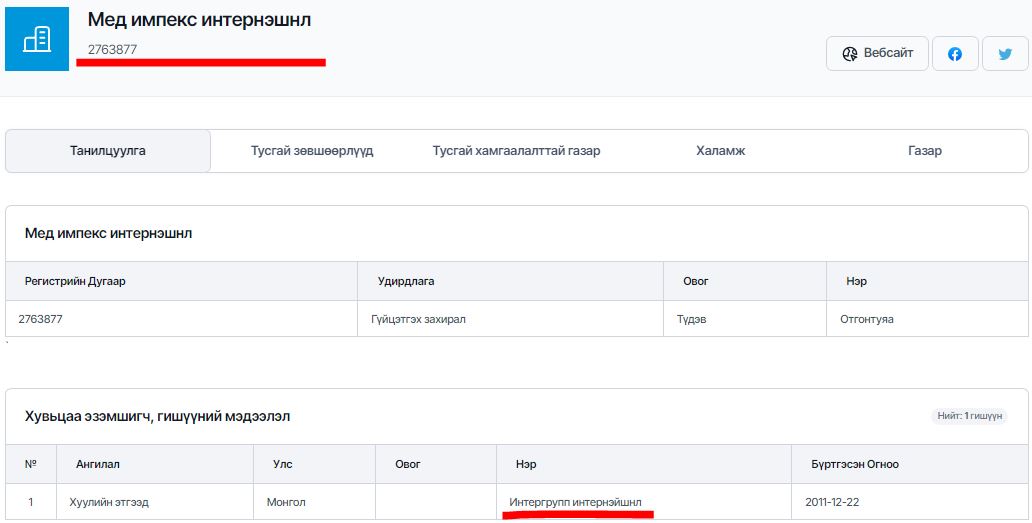Open the Вебсайт website button

[x=877, y=53]
